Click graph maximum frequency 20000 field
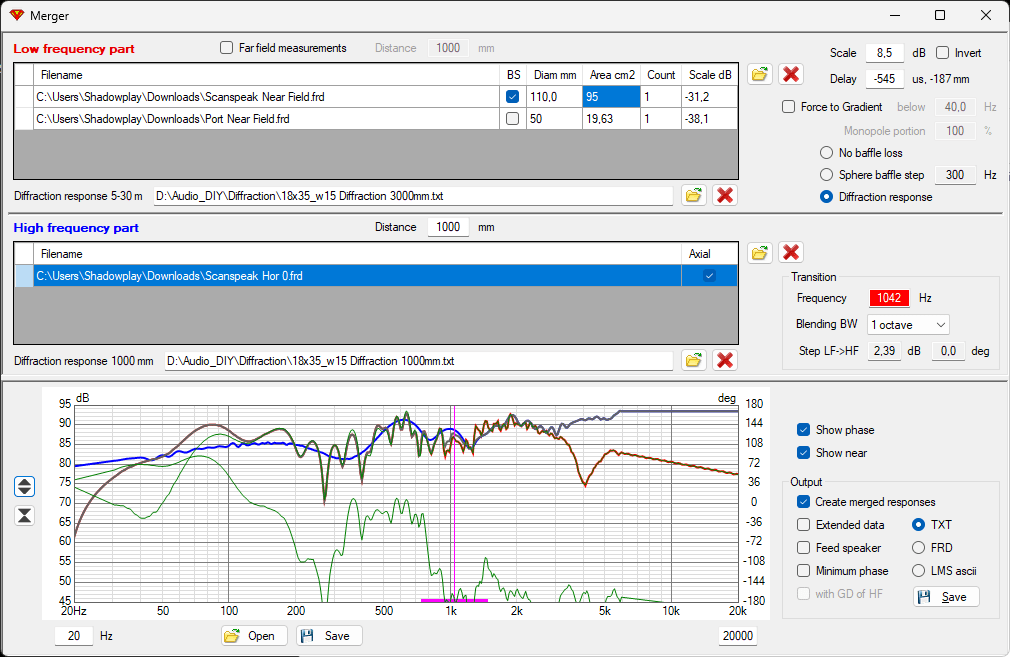The image size is (1010, 657). click(738, 636)
